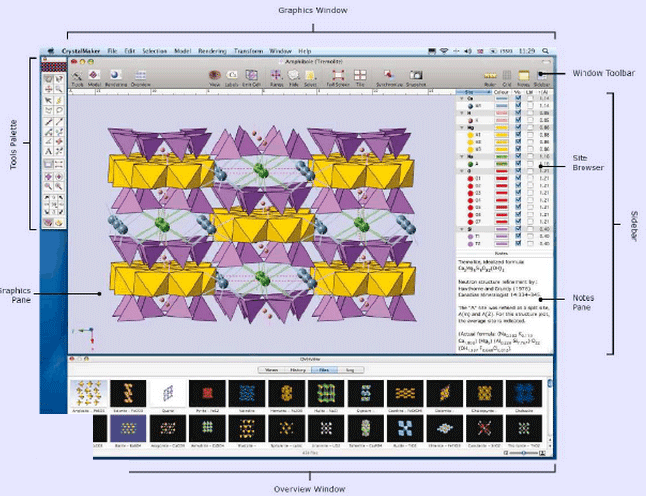Collapse the H group in Site Browser
646x496 pixels.
pos(462,113)
